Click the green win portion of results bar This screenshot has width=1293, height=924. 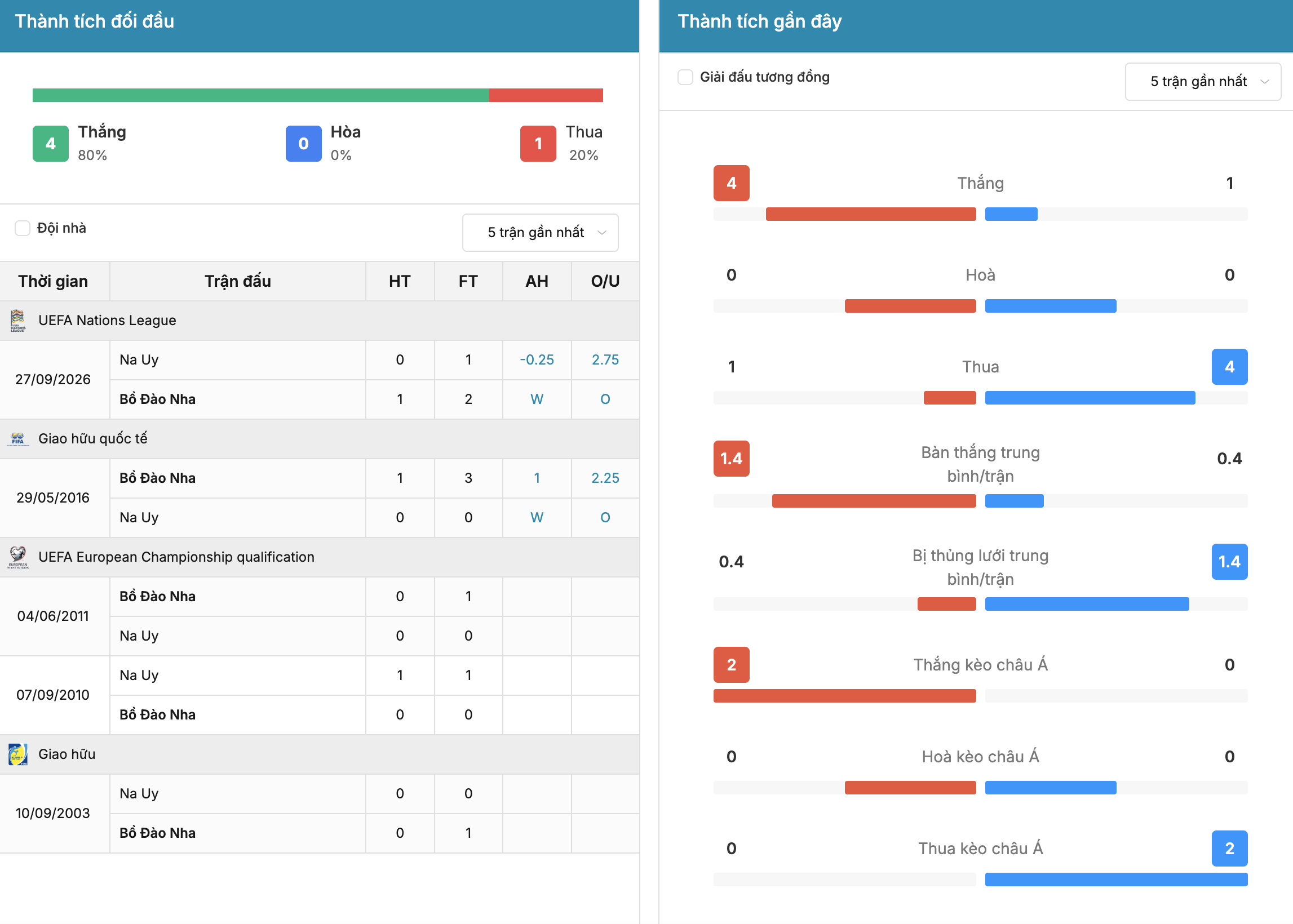[x=260, y=95]
